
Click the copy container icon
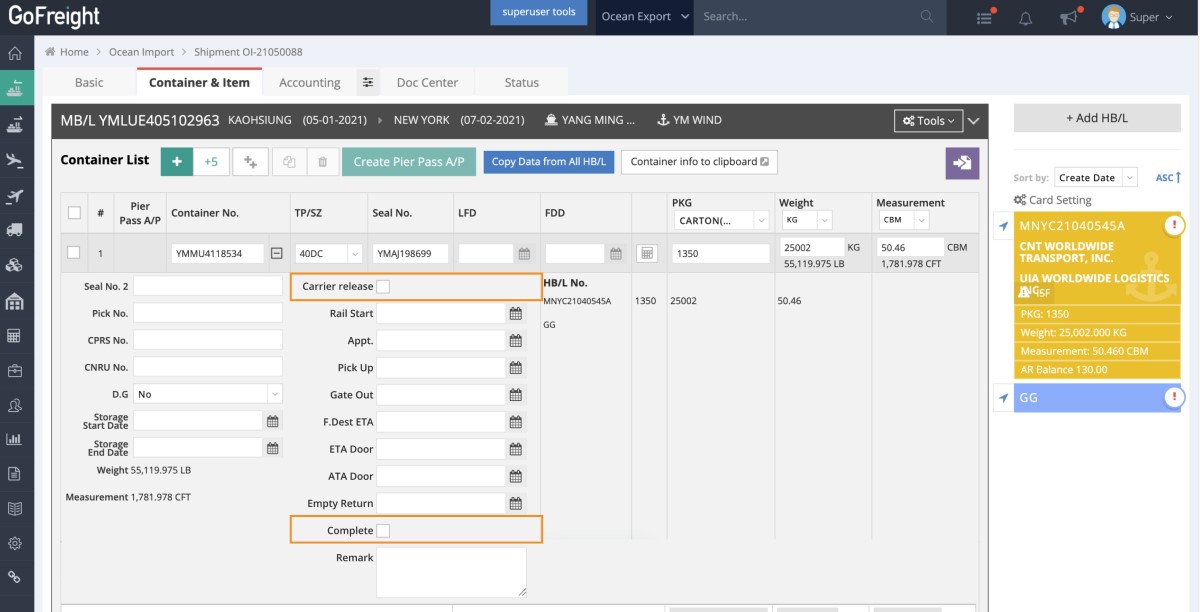click(289, 162)
